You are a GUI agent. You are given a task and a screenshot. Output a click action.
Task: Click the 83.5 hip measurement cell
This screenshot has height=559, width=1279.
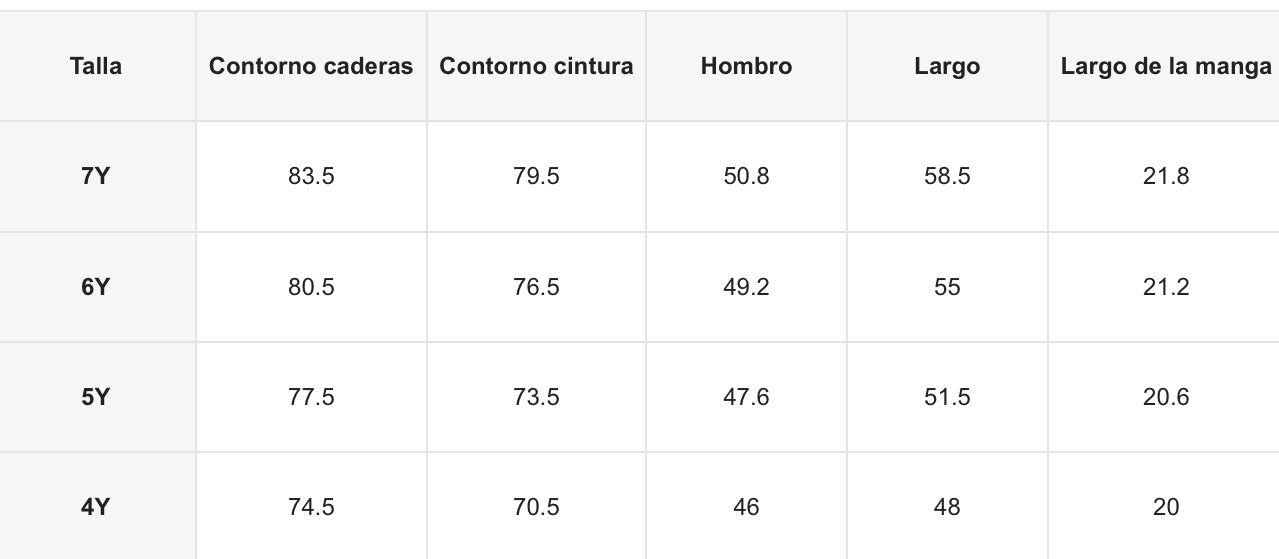coord(311,177)
